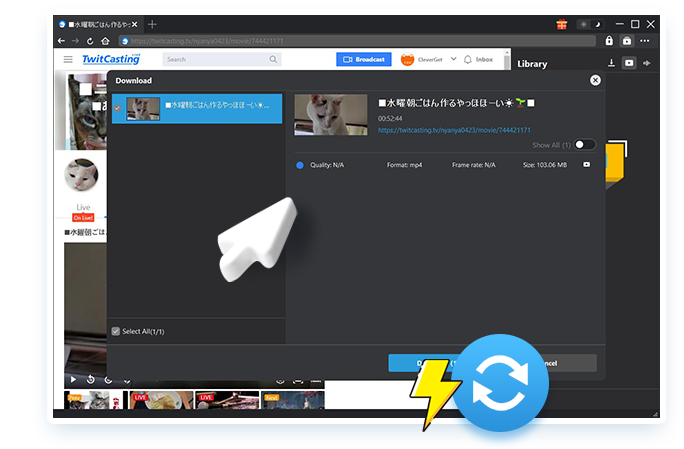Click the magnifier search icon
The height and width of the screenshot is (449, 684).
[273, 59]
